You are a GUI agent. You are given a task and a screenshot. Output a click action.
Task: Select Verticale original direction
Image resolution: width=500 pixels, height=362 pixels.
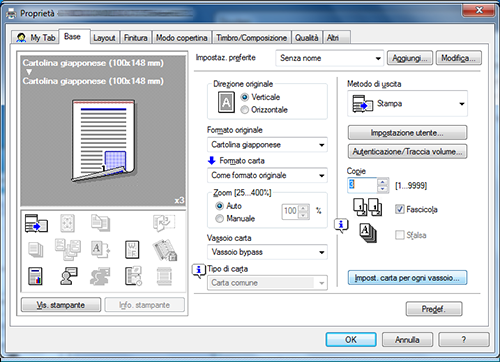[245, 97]
